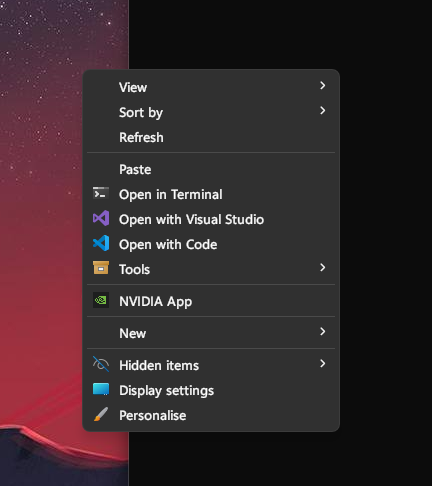Expand the Hidden items submenu chevron
Screen dimensions: 432x486
pos(322,363)
